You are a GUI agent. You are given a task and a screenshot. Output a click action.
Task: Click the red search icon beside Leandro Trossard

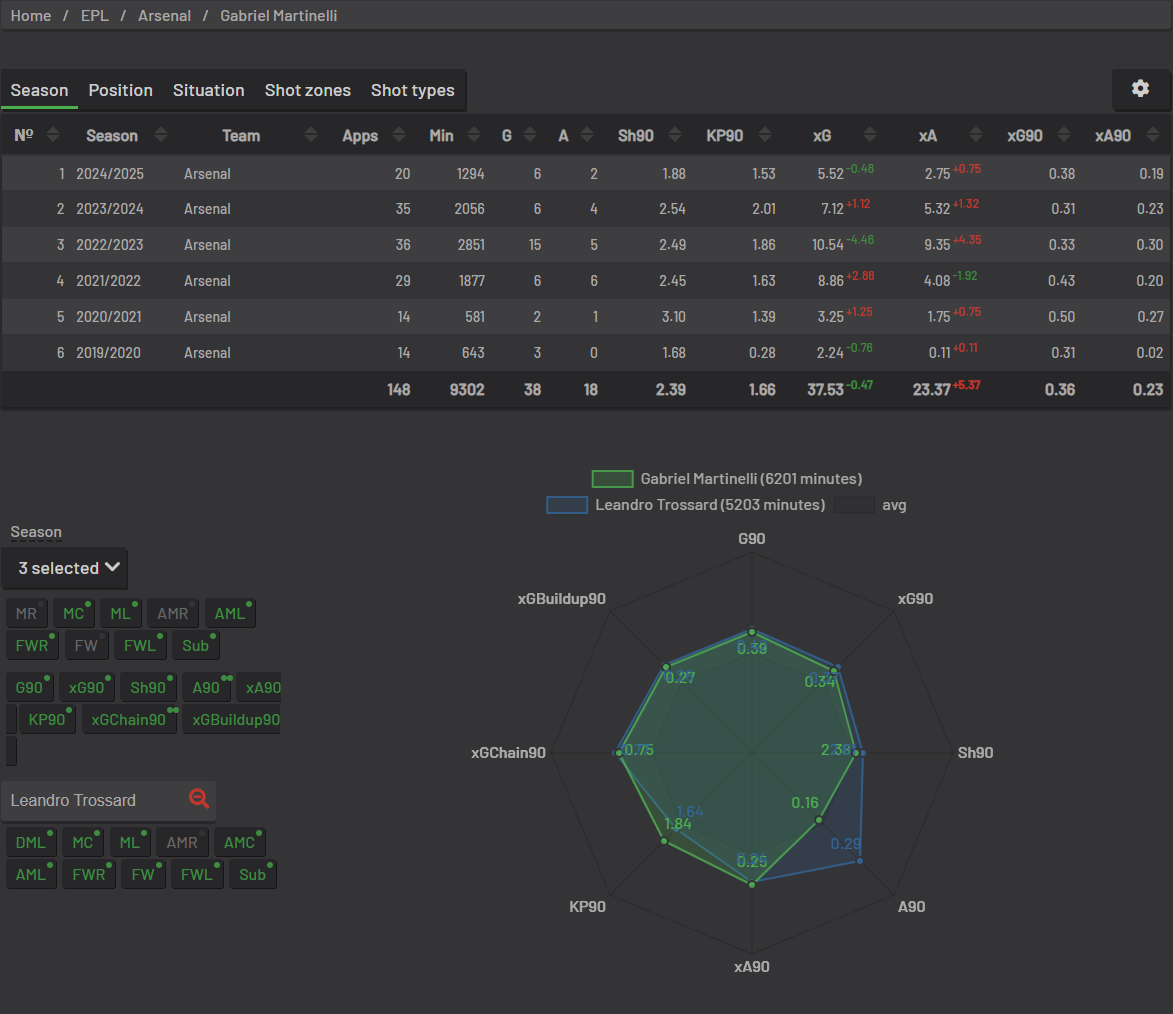click(x=199, y=798)
